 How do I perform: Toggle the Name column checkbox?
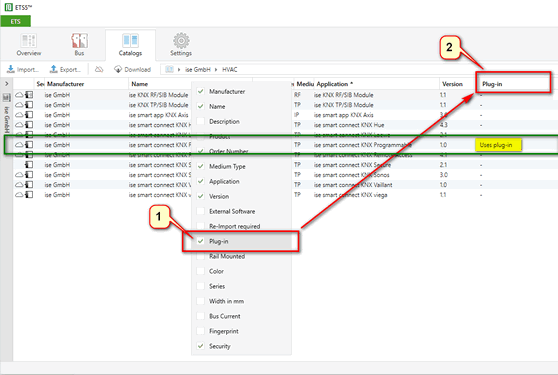[201, 106]
